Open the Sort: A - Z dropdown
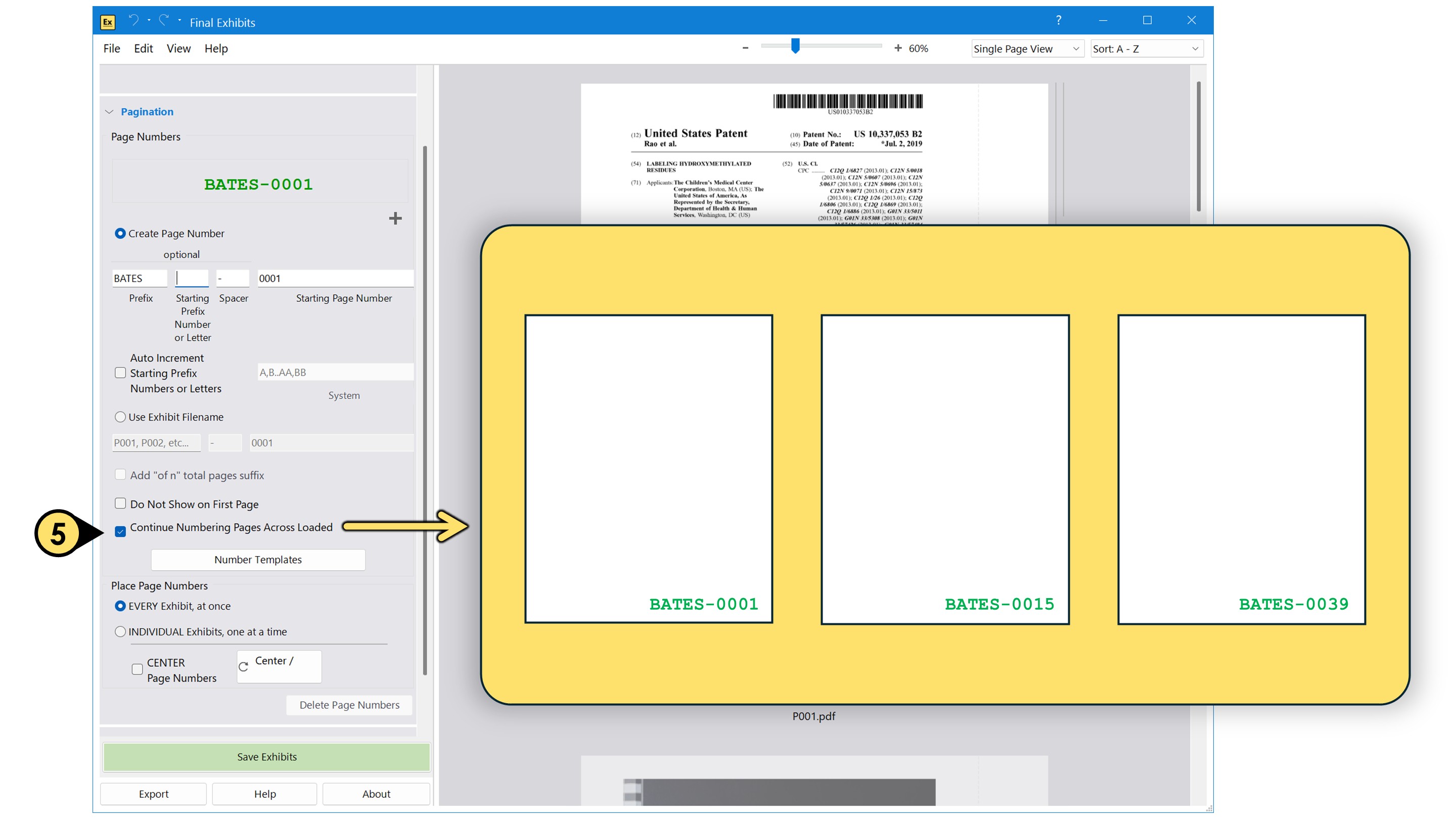 coord(1146,49)
